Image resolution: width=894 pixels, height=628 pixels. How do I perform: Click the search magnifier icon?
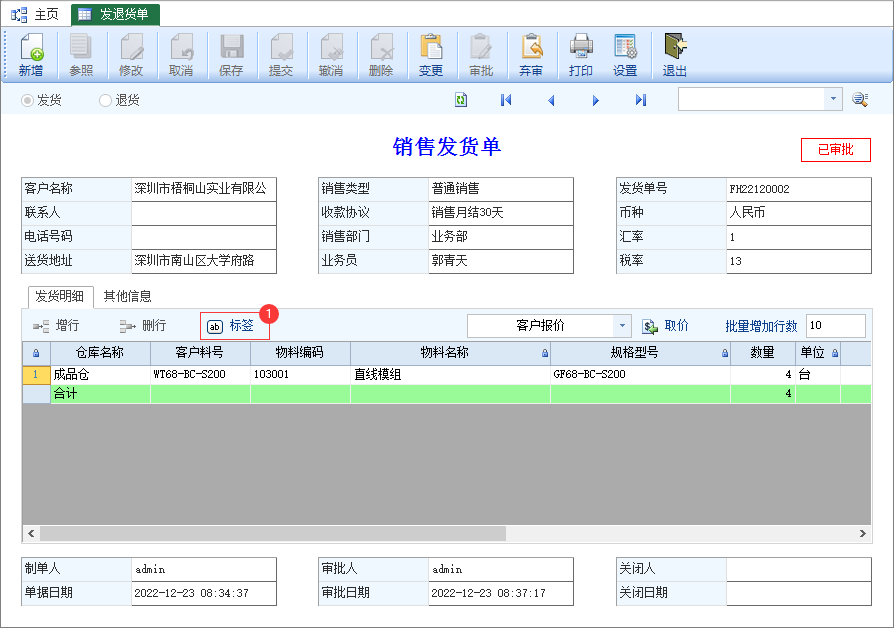tap(860, 100)
